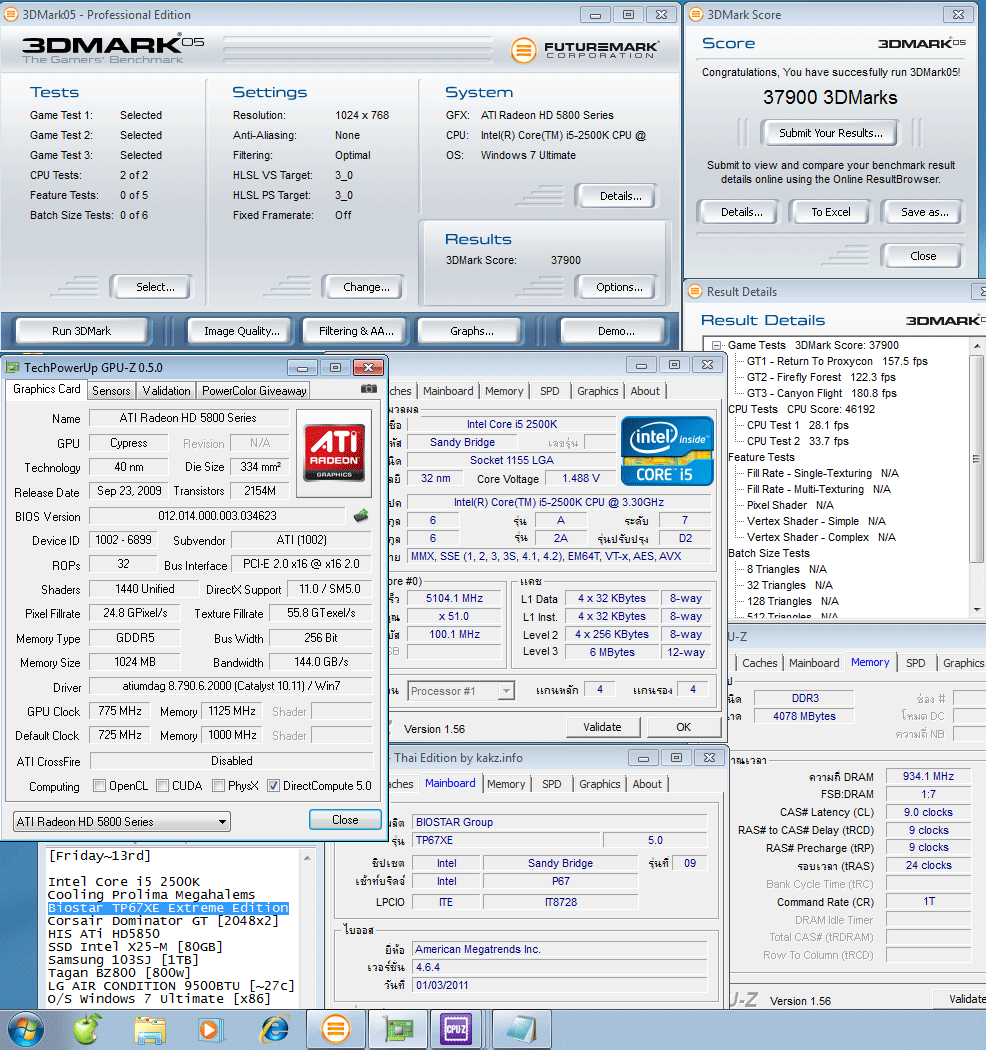Click the GPU Name field ATI Radeon HD 5800 Series

pyautogui.click(x=188, y=418)
